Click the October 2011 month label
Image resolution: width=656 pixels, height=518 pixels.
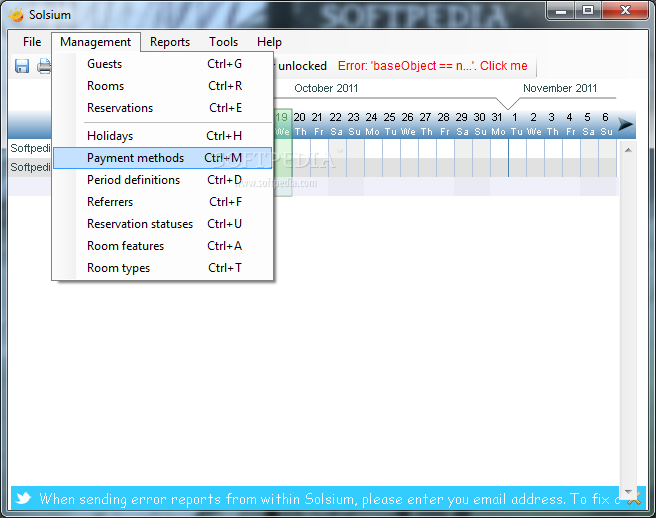pos(326,88)
